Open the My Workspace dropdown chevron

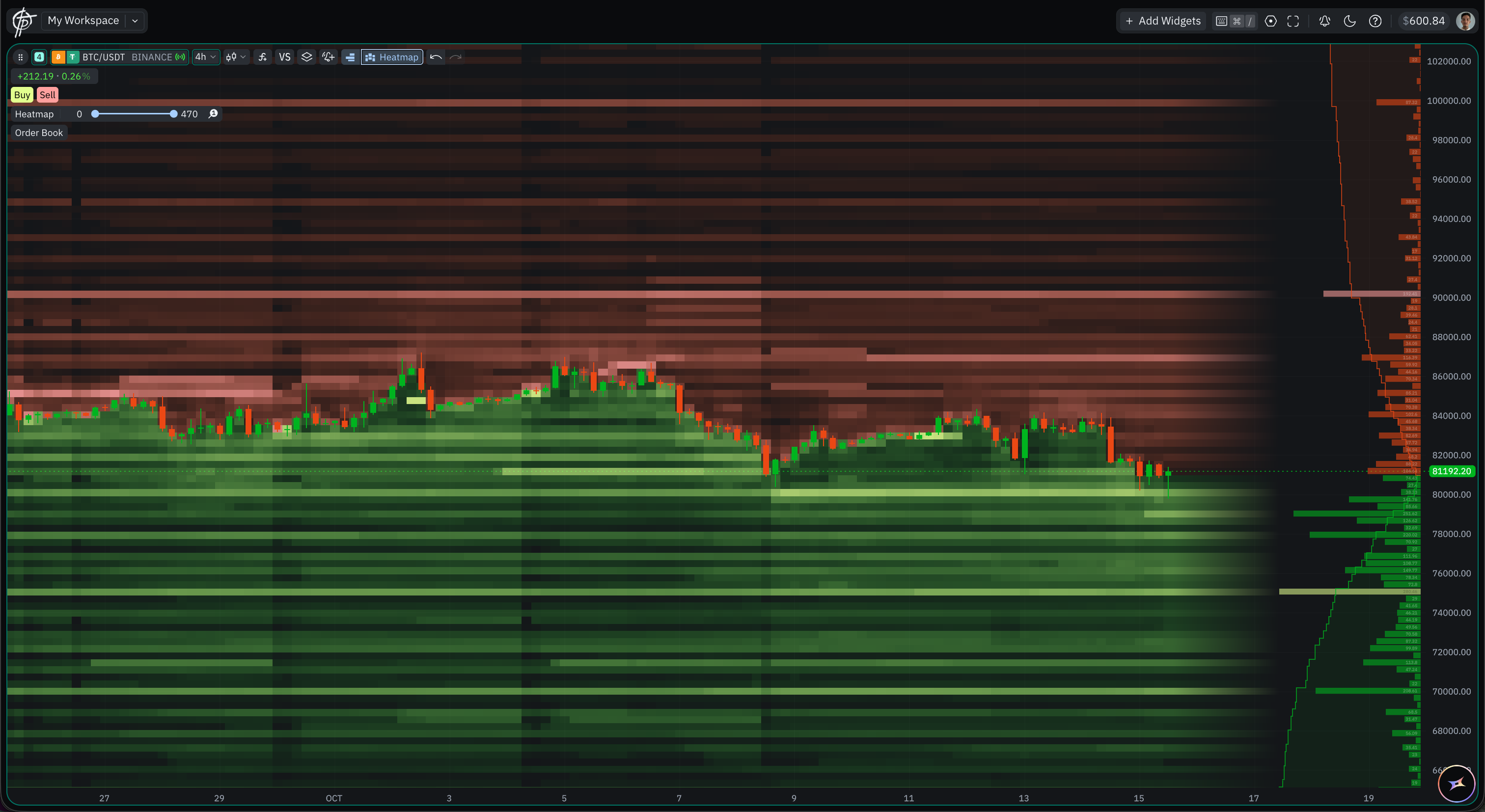click(x=135, y=21)
